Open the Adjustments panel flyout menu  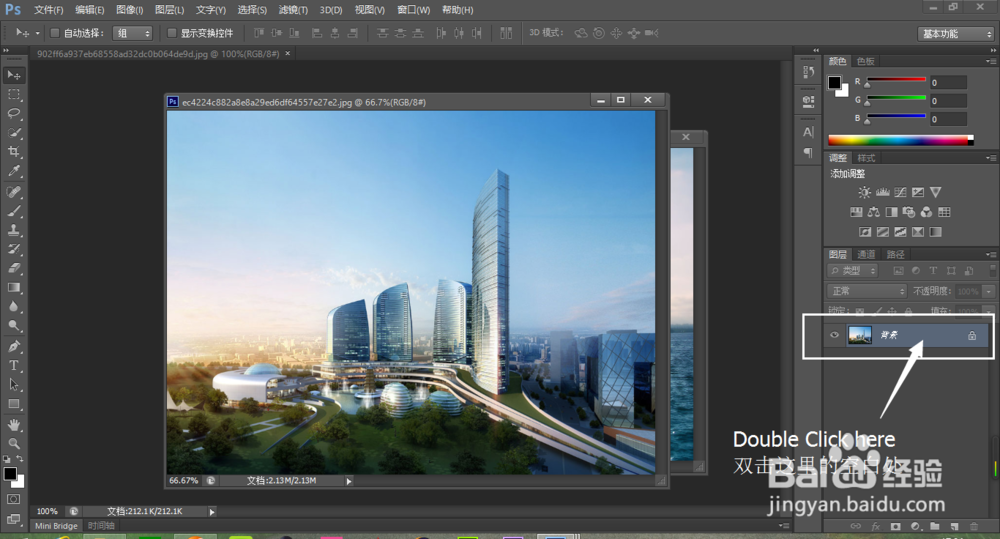coord(990,158)
